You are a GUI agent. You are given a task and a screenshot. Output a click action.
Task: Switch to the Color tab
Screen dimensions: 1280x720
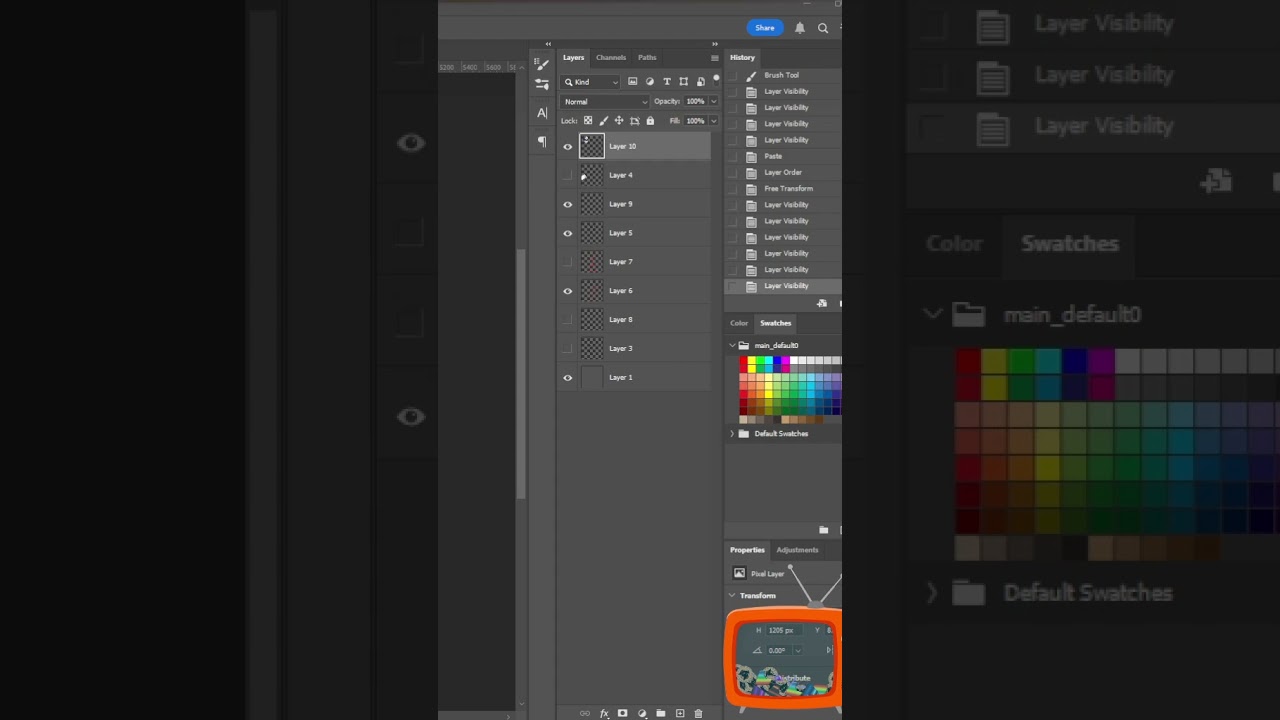(x=739, y=323)
